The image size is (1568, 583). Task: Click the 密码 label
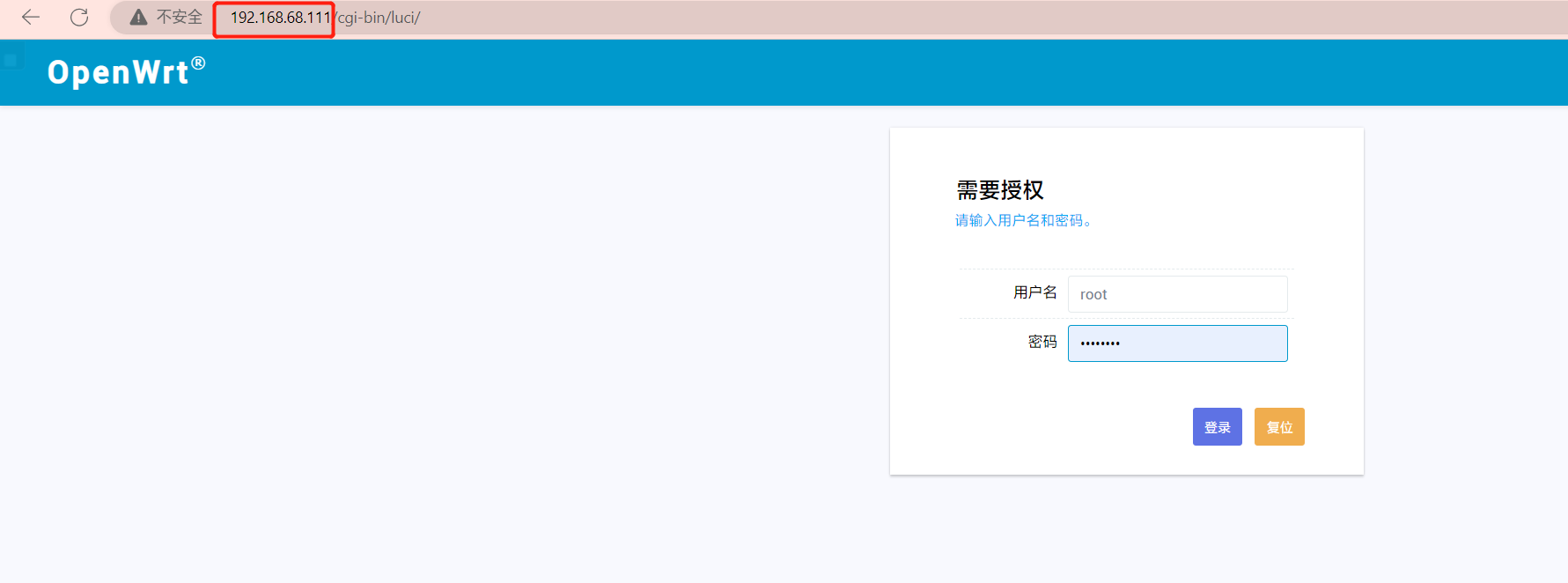pos(1042,342)
